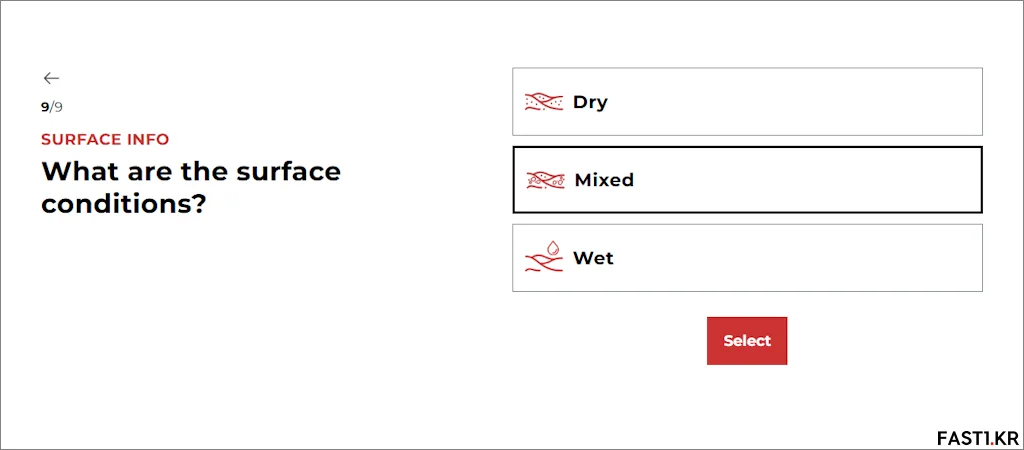Choose the Dry surface condition option
The width and height of the screenshot is (1024, 450).
pyautogui.click(x=747, y=102)
